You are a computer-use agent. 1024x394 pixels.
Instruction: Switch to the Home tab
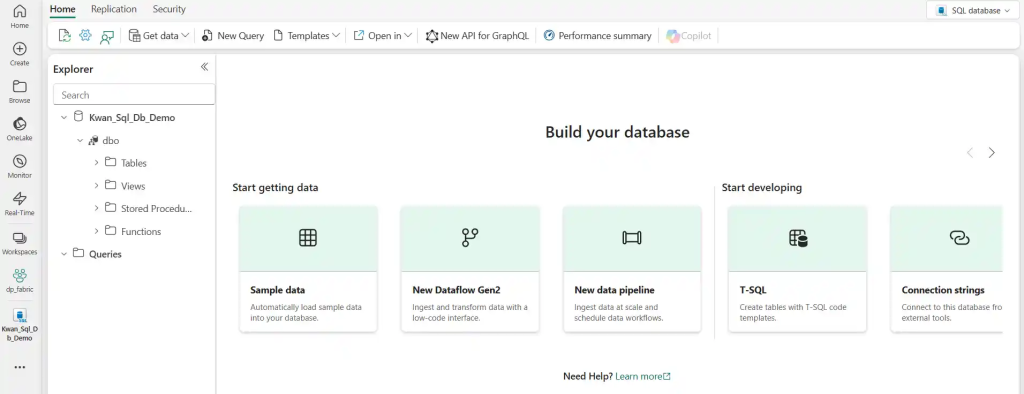pos(63,9)
